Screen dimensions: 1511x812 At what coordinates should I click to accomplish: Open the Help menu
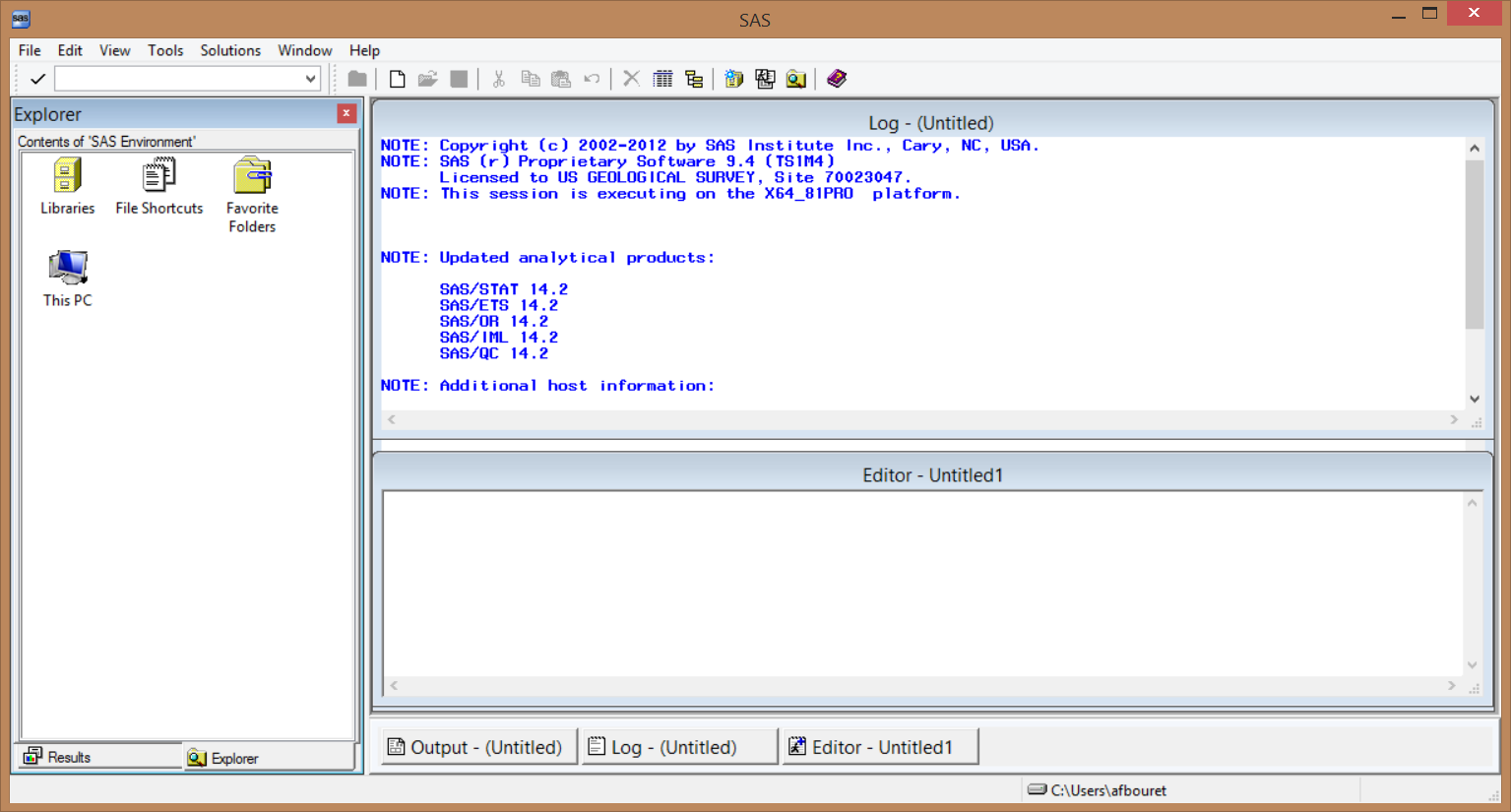(364, 50)
